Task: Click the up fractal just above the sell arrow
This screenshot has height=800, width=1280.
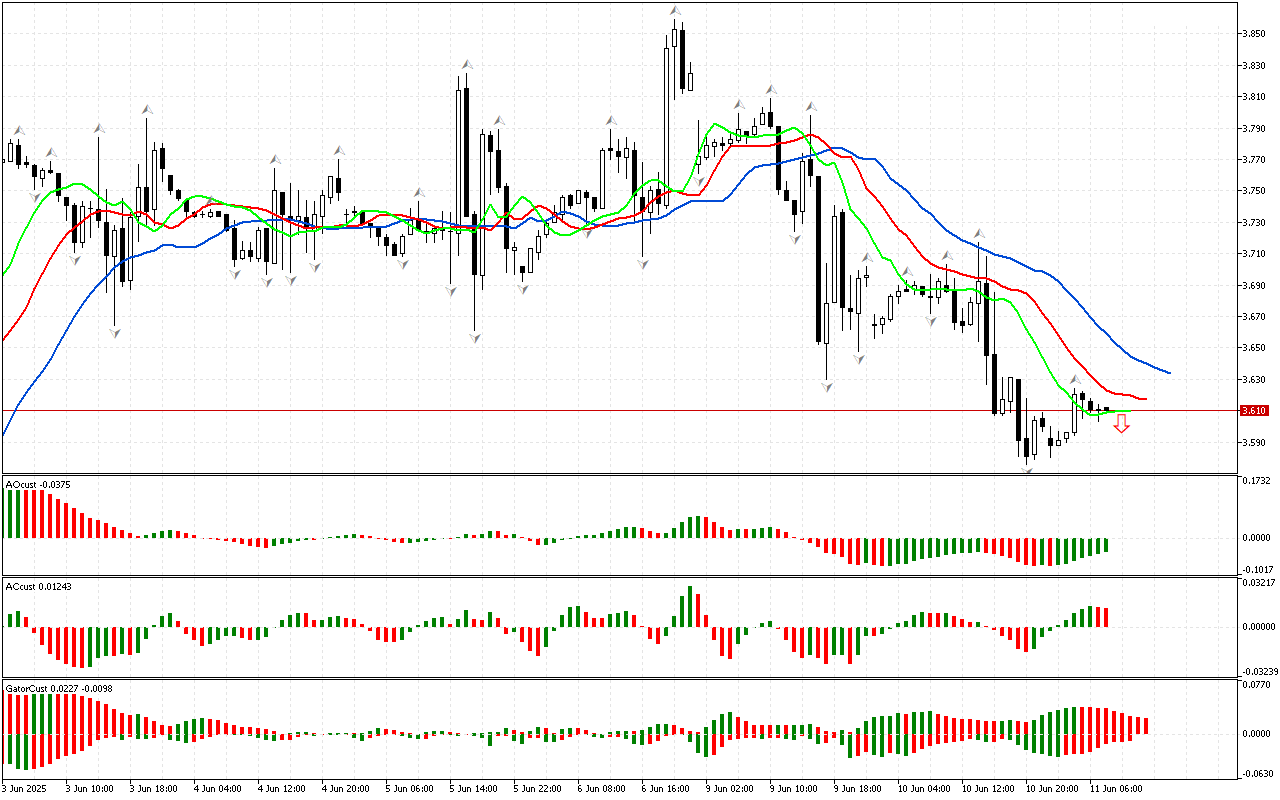Action: (1075, 381)
